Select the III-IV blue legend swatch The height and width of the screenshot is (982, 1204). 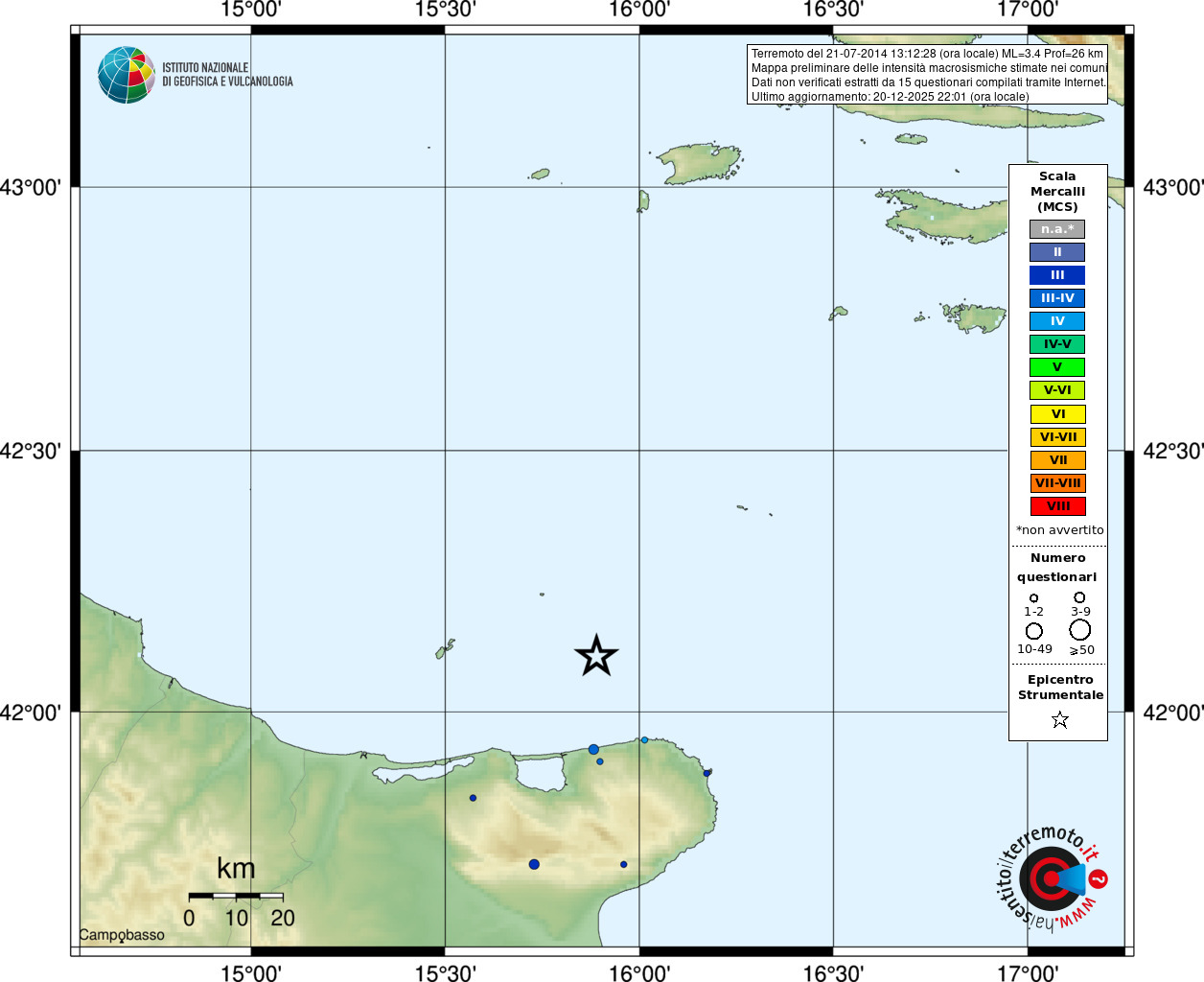tap(1057, 298)
